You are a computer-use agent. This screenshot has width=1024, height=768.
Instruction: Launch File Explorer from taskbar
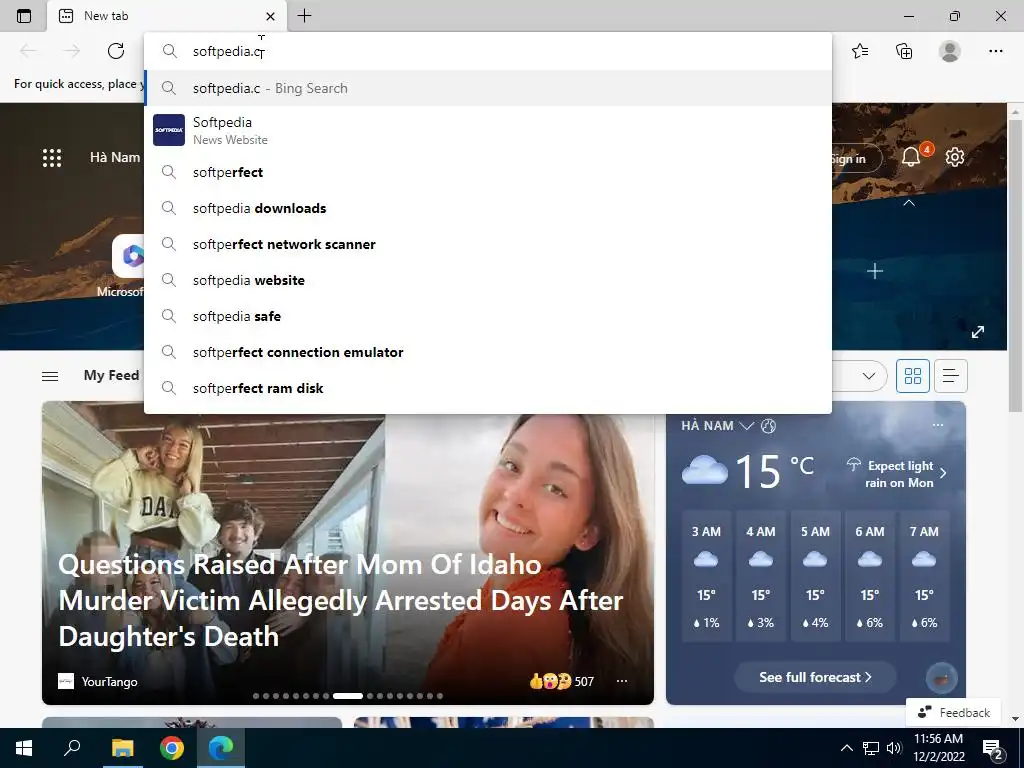(x=122, y=748)
